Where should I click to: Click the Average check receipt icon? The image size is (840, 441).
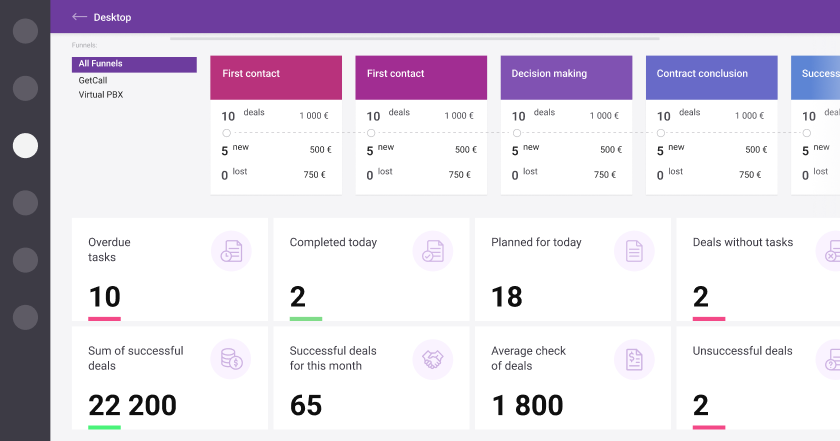point(634,359)
